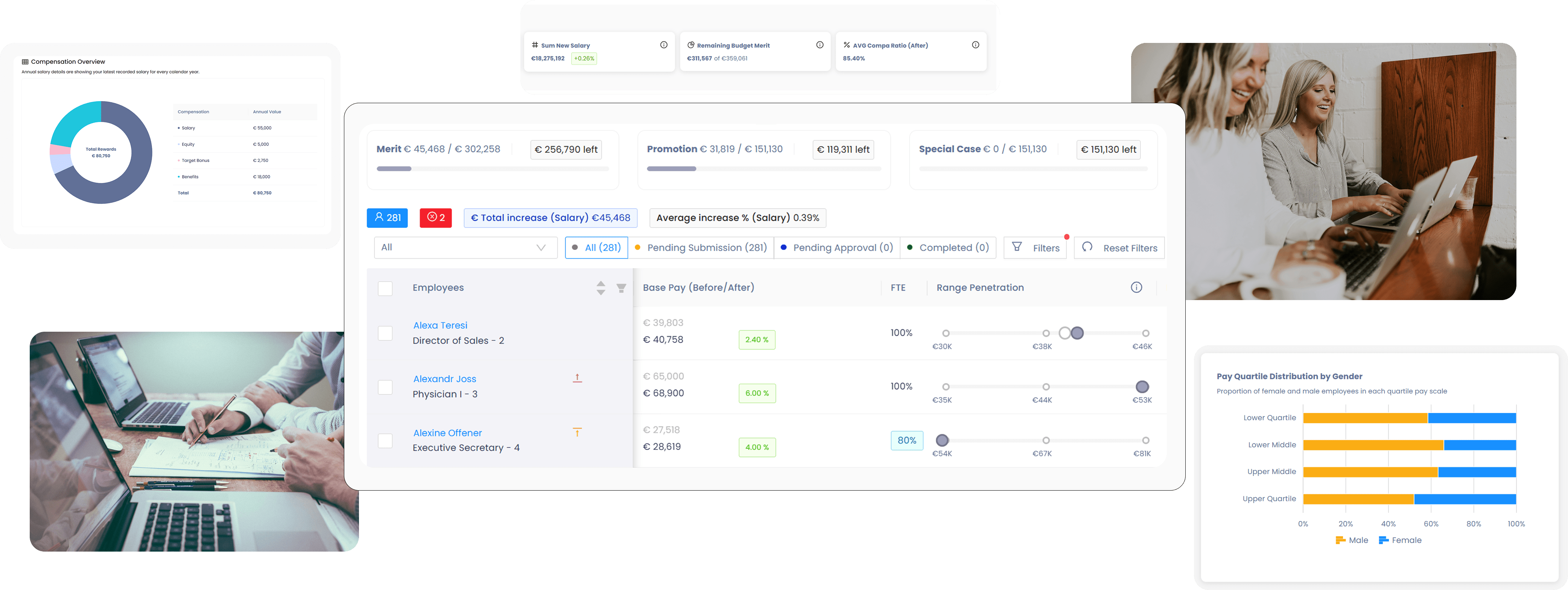Tick the checkbox for Alexine Offener
Image resolution: width=1568 pixels, height=590 pixels.
click(x=385, y=440)
